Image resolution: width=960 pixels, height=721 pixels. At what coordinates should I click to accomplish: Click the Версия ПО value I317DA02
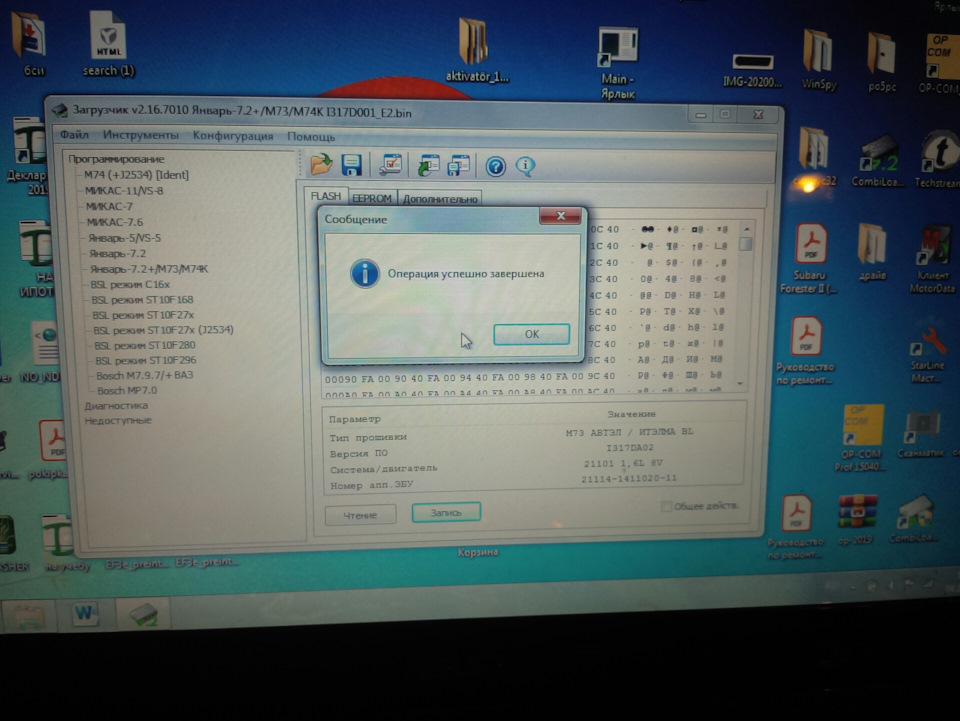point(629,447)
